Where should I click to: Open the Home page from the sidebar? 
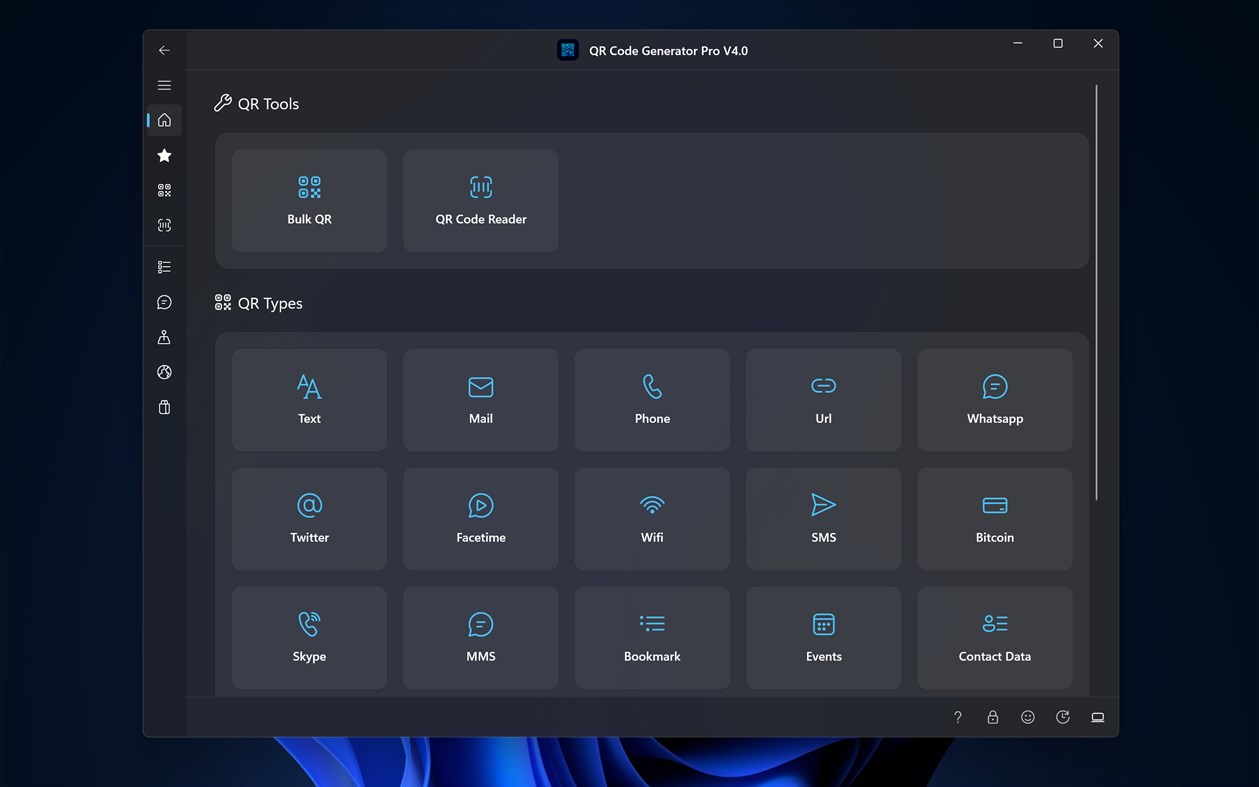click(x=163, y=120)
